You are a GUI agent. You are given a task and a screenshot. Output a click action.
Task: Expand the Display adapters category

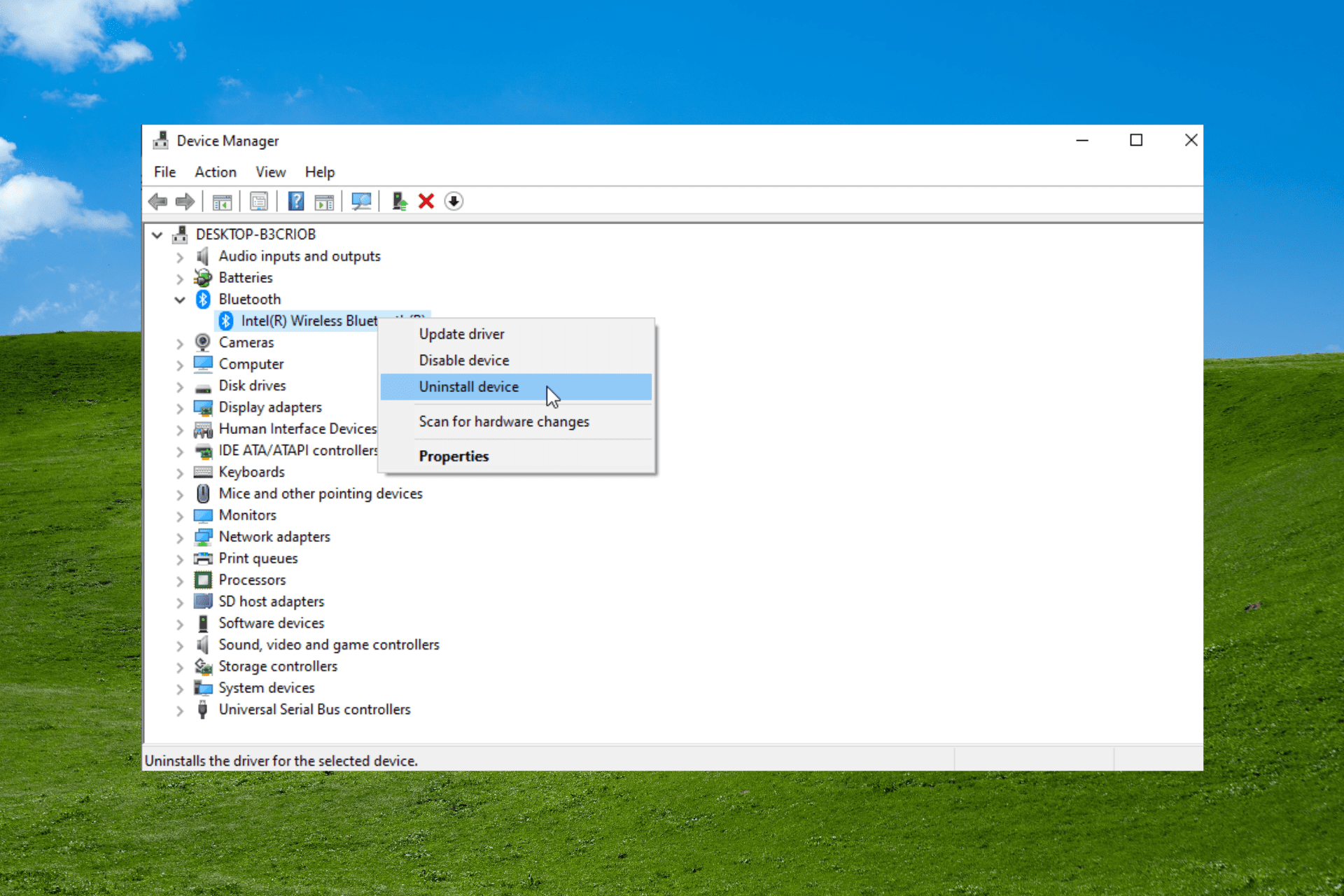(179, 406)
